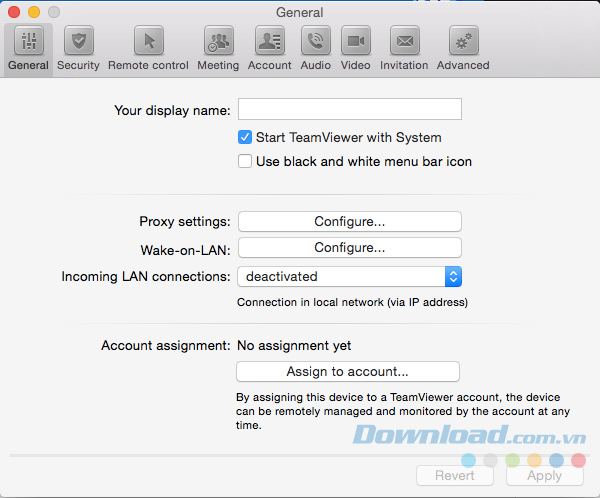Select the Video camera icon
Screen dimensions: 600x498
355,42
